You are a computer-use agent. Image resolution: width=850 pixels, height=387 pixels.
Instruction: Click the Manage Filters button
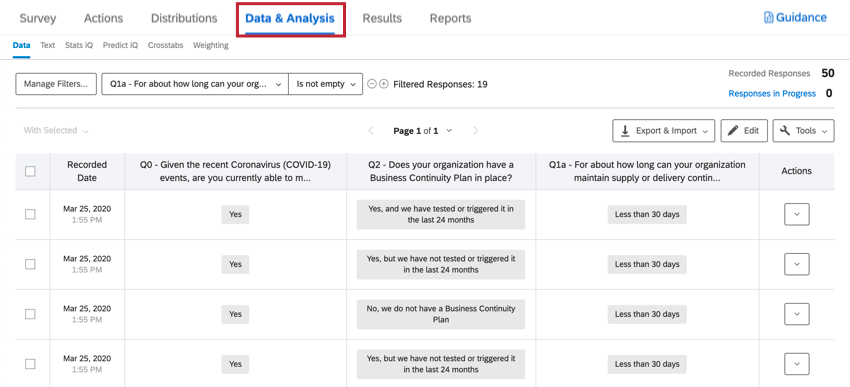56,84
